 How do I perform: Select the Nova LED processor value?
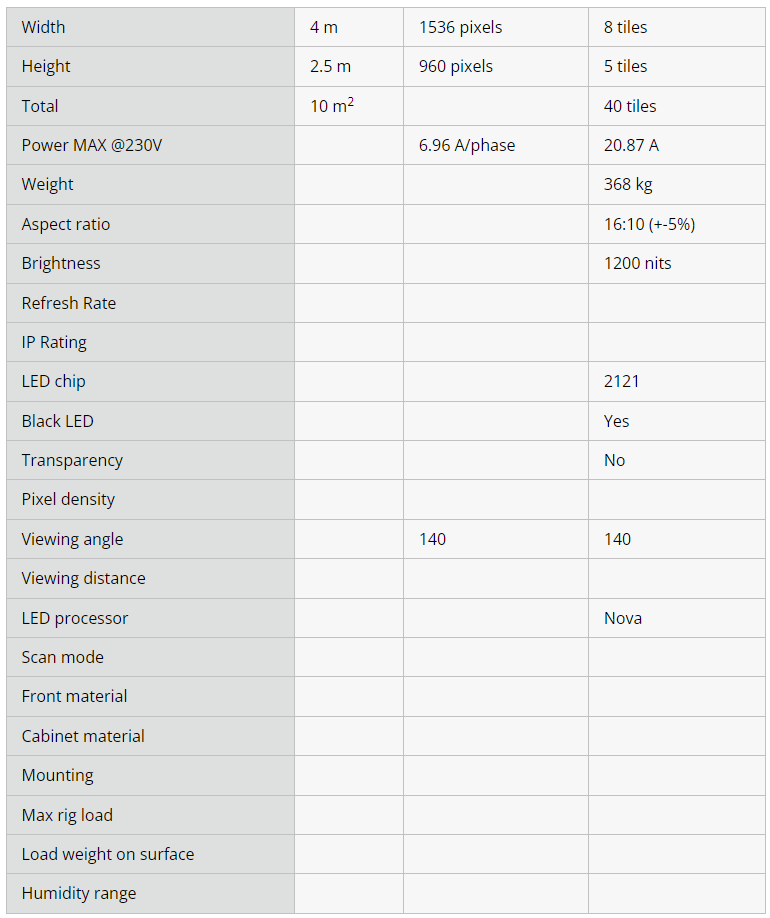(622, 618)
